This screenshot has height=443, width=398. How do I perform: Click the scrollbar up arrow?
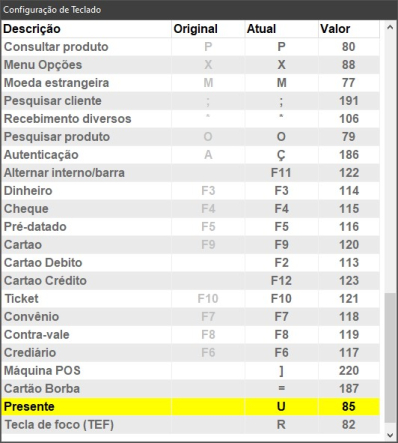coord(390,28)
